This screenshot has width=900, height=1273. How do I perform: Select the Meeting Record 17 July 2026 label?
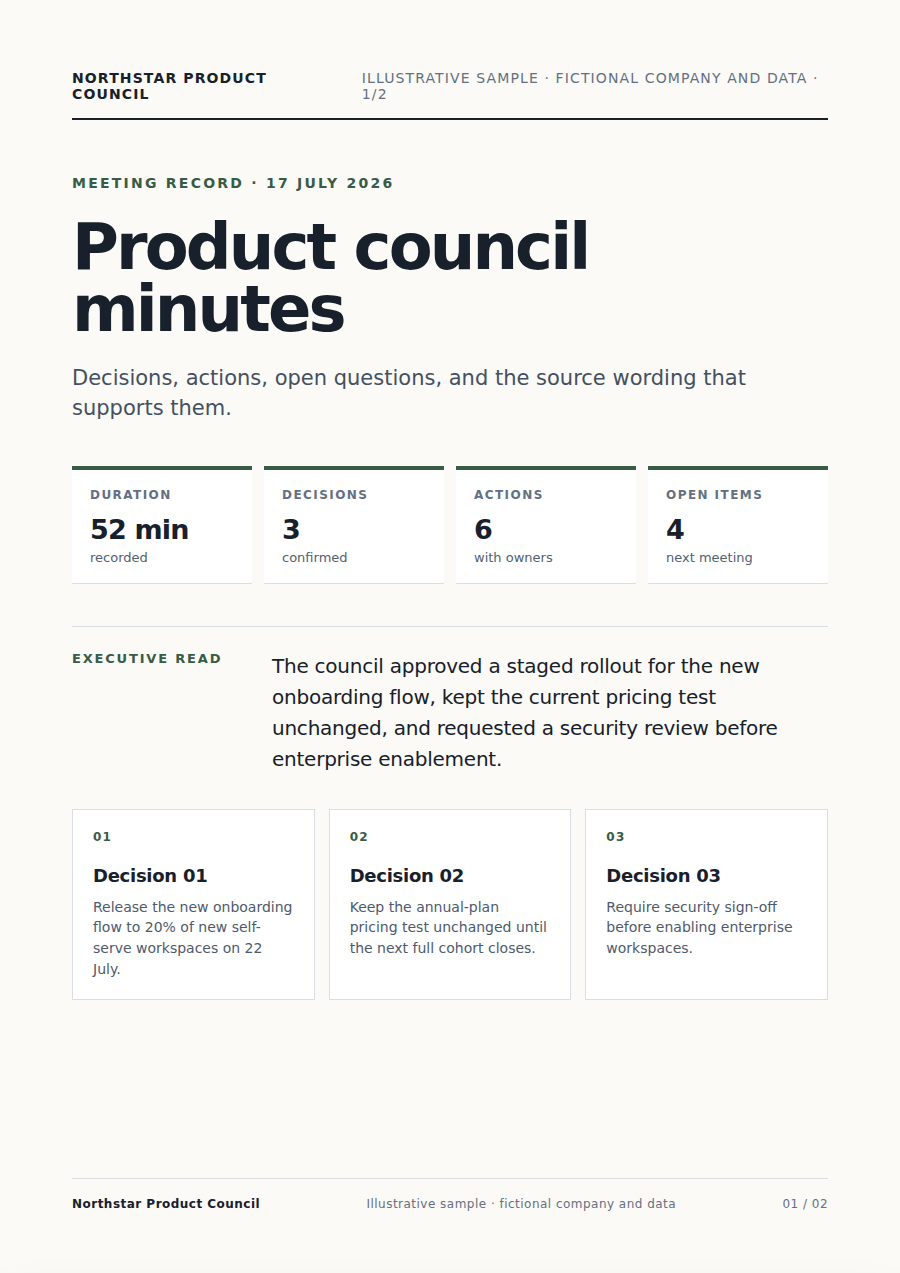coord(233,183)
